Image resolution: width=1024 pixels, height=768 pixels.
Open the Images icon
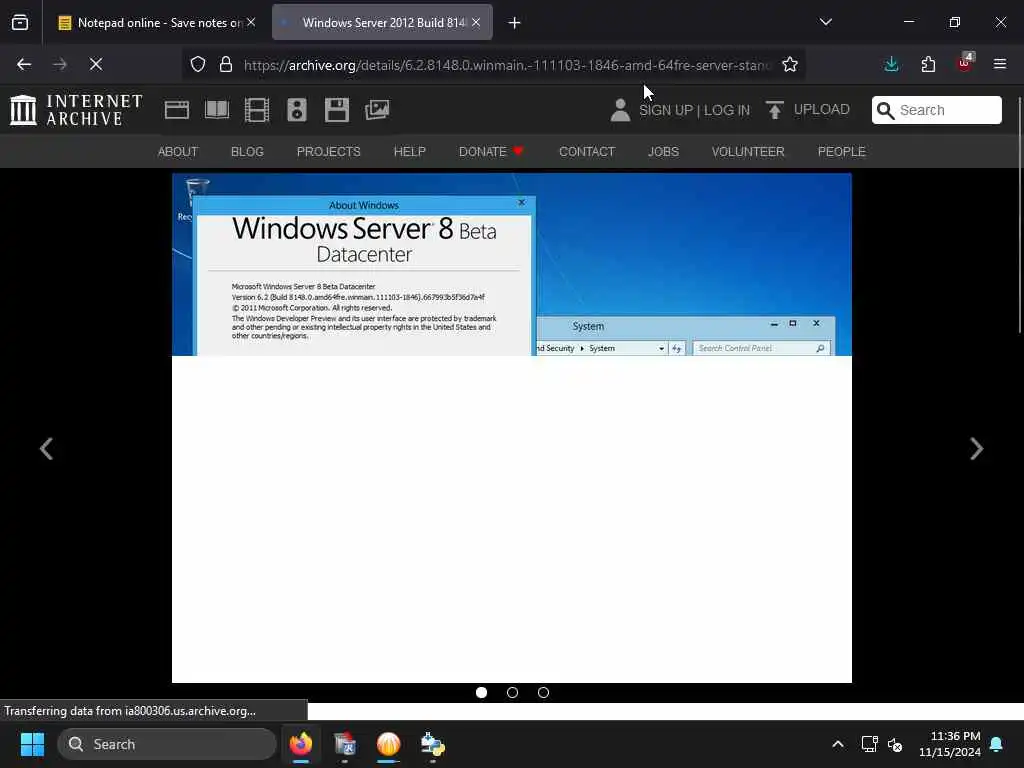[377, 110]
